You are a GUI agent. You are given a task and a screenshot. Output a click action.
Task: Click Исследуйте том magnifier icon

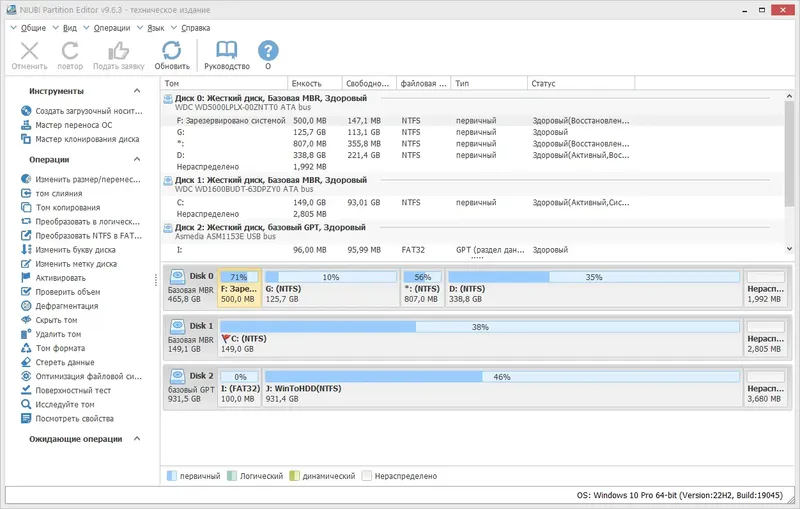tap(26, 404)
